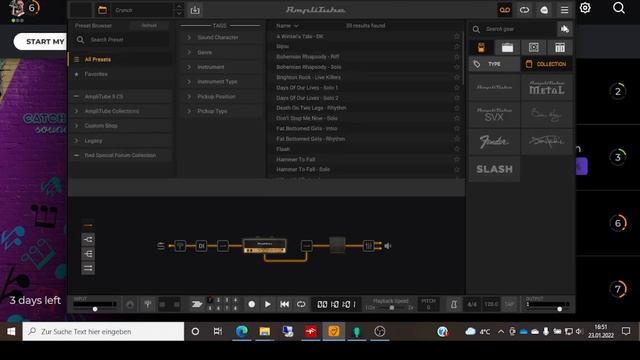The image size is (640, 360).
Task: Select the cabinet speaker gear category tab
Action: point(533,47)
